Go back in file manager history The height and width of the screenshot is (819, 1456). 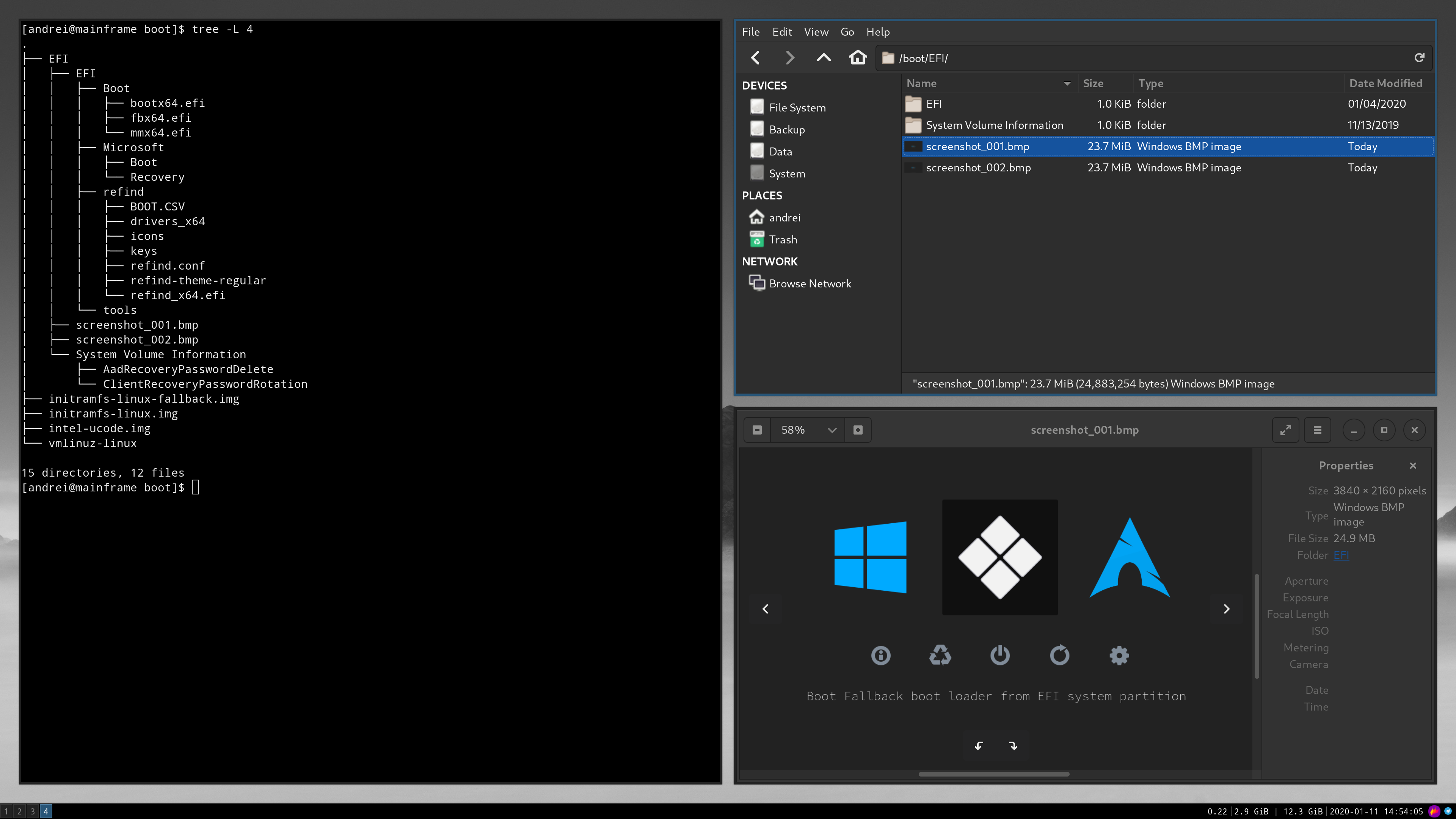point(755,58)
